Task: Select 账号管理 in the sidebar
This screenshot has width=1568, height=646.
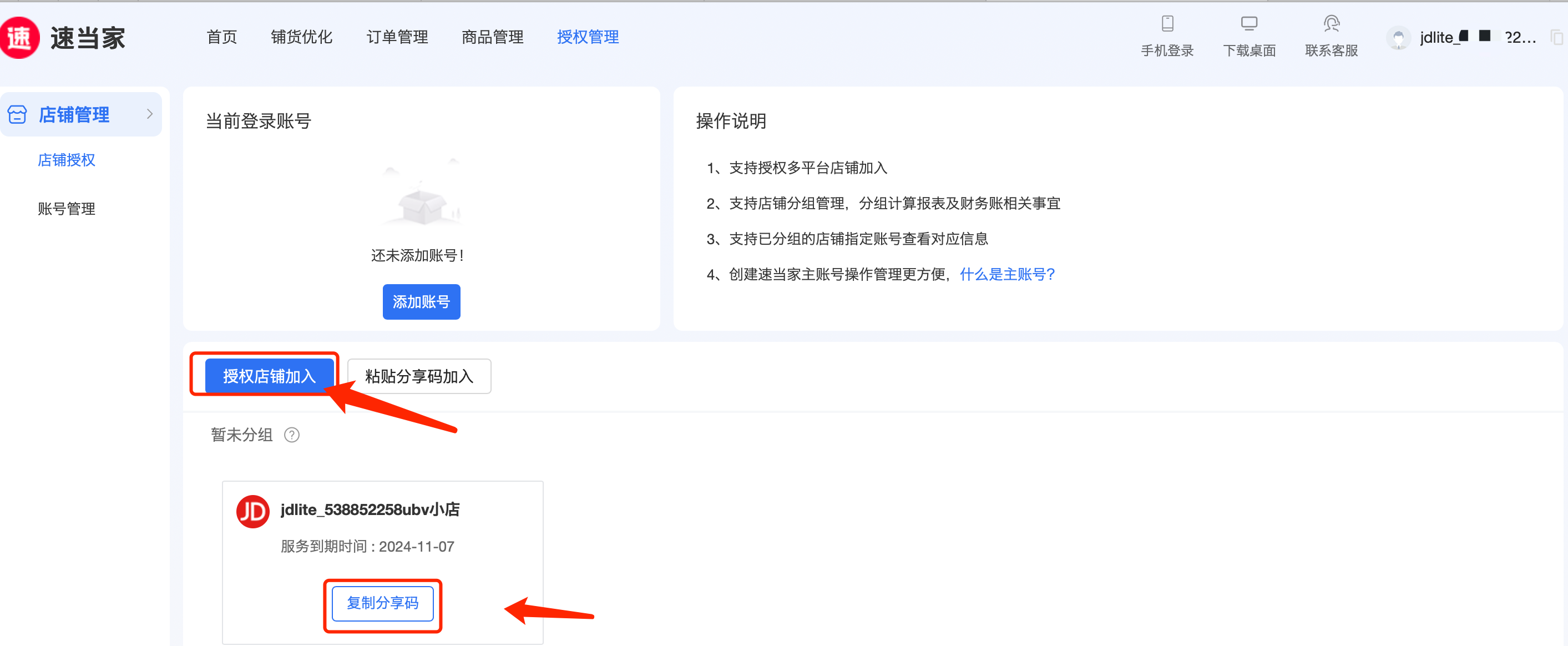Action: [x=67, y=209]
